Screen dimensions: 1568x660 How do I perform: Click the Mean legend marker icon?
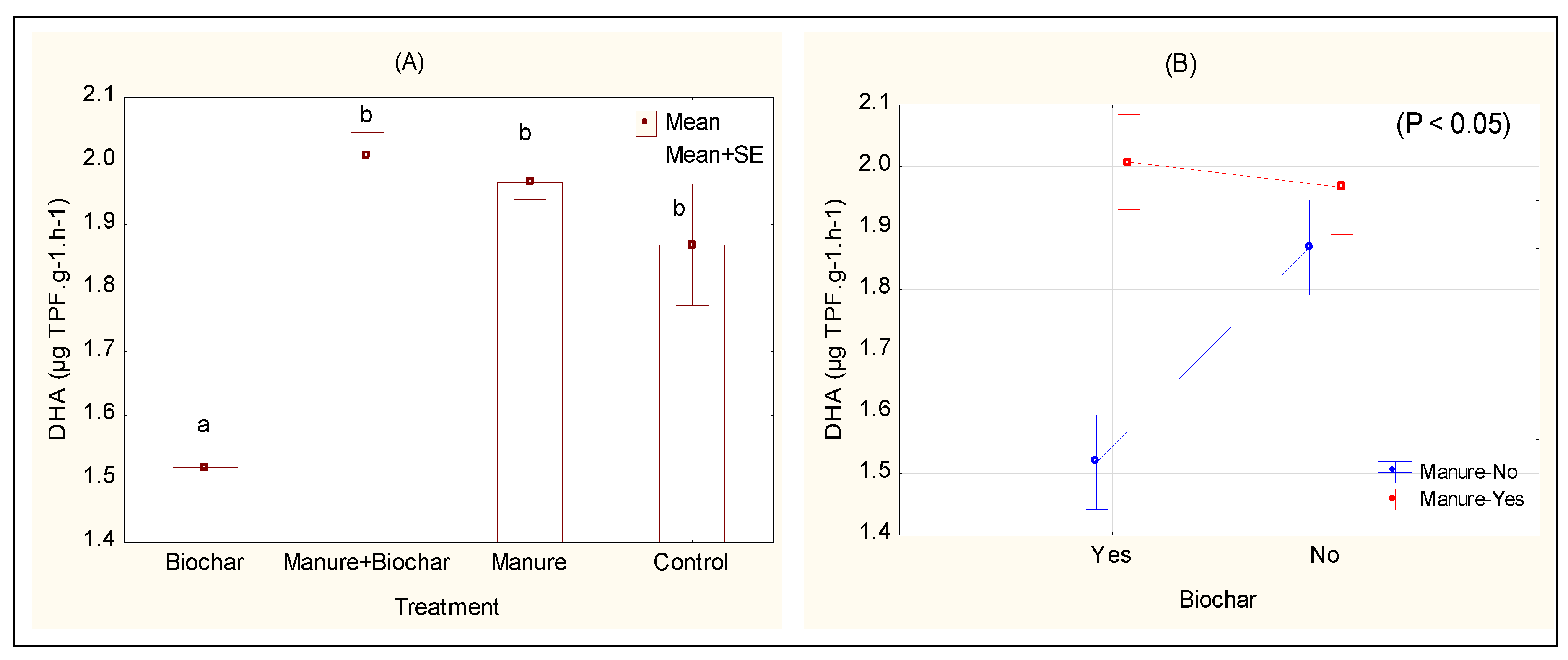tap(645, 122)
